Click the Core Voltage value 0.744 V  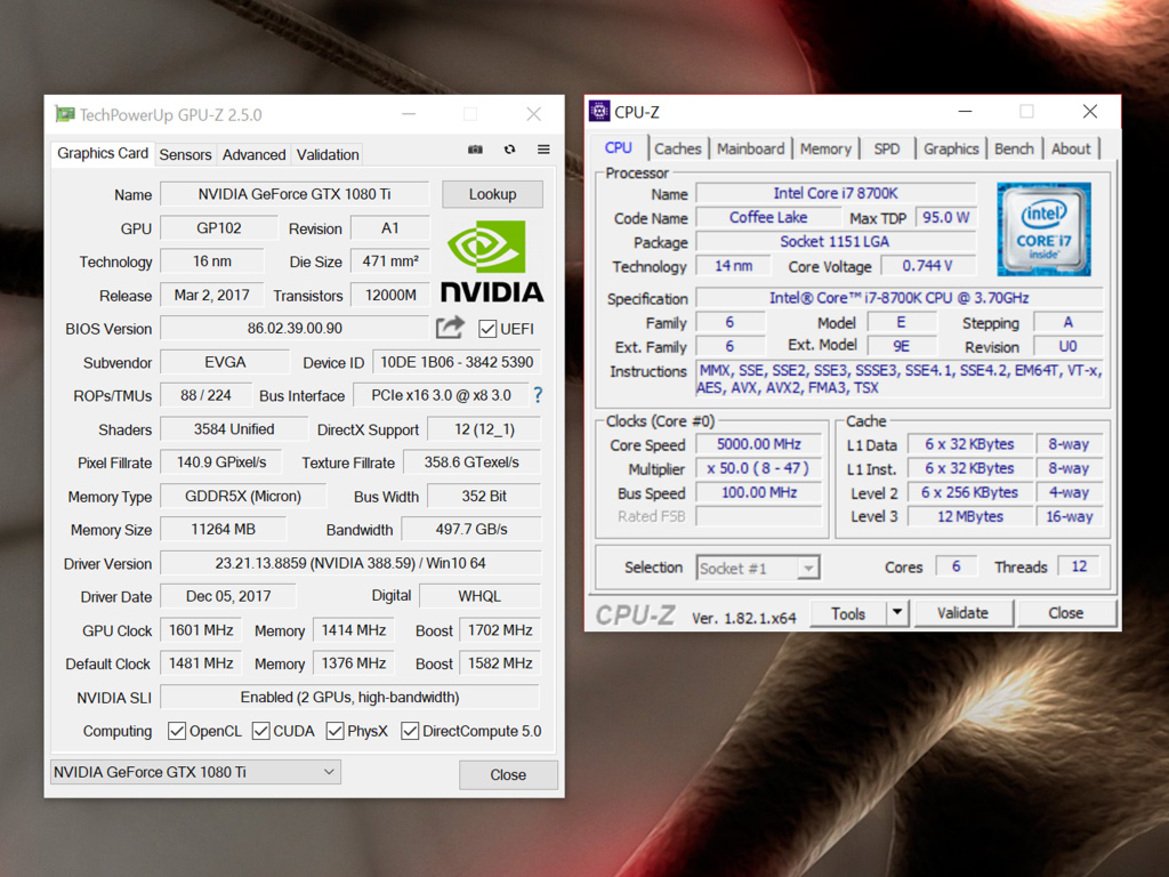point(927,265)
